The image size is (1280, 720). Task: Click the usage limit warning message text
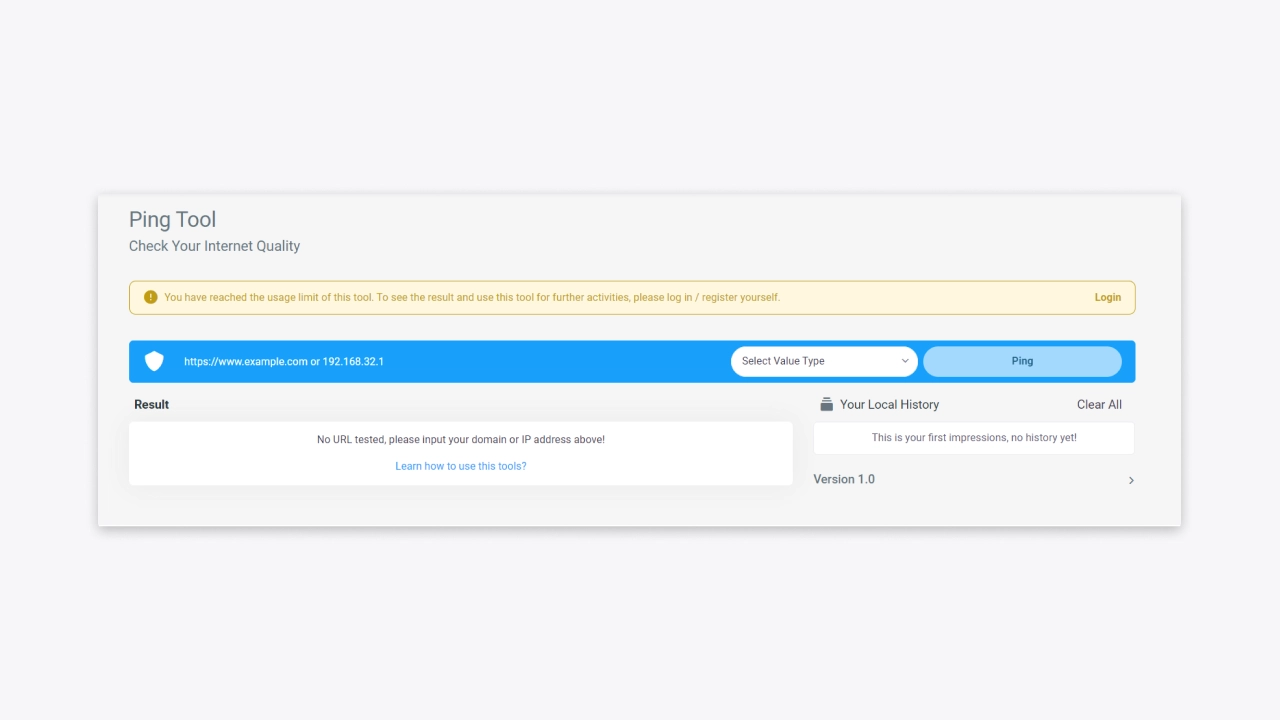(472, 297)
